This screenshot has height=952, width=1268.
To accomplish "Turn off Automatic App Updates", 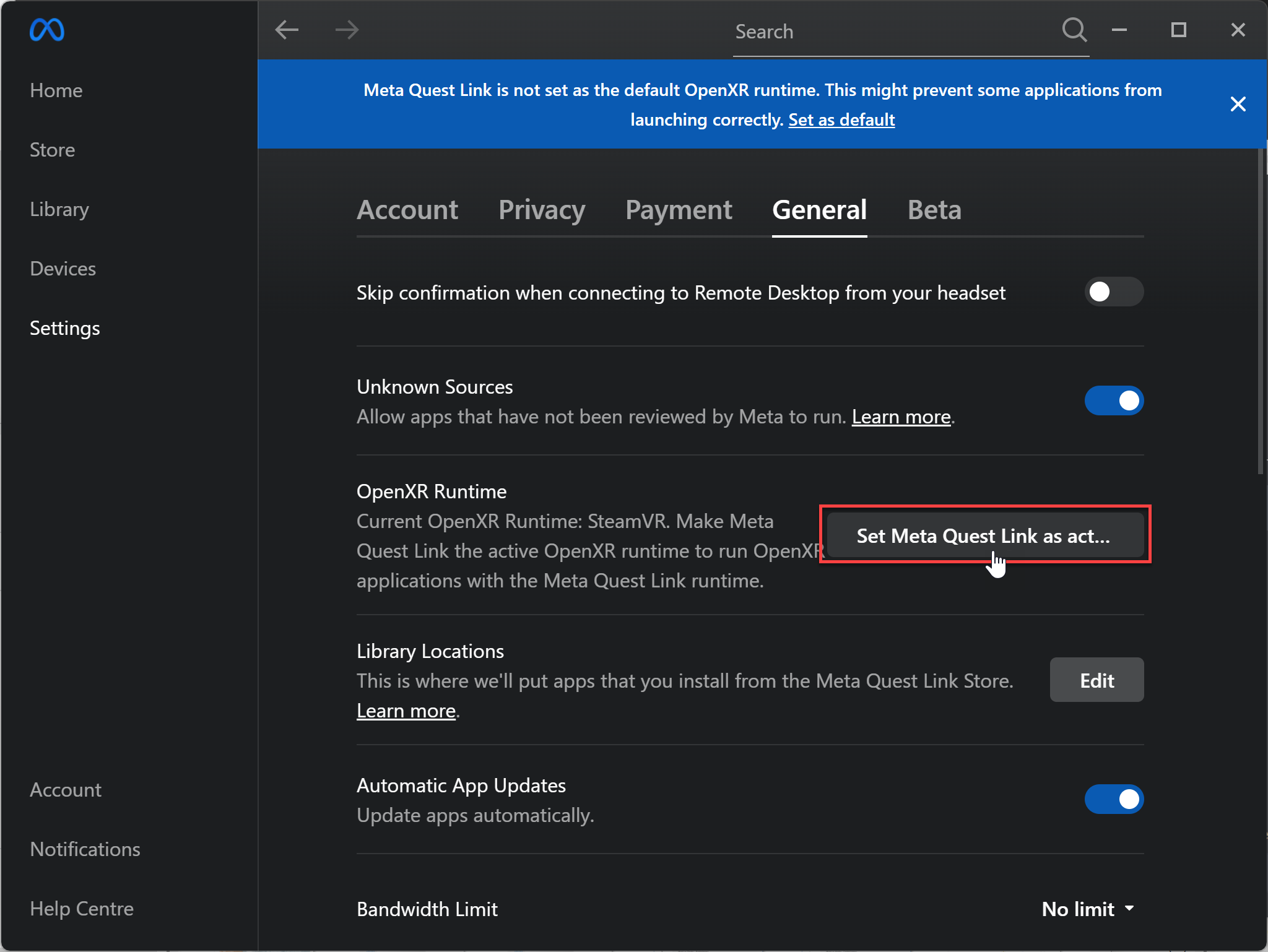I will pos(1113,799).
